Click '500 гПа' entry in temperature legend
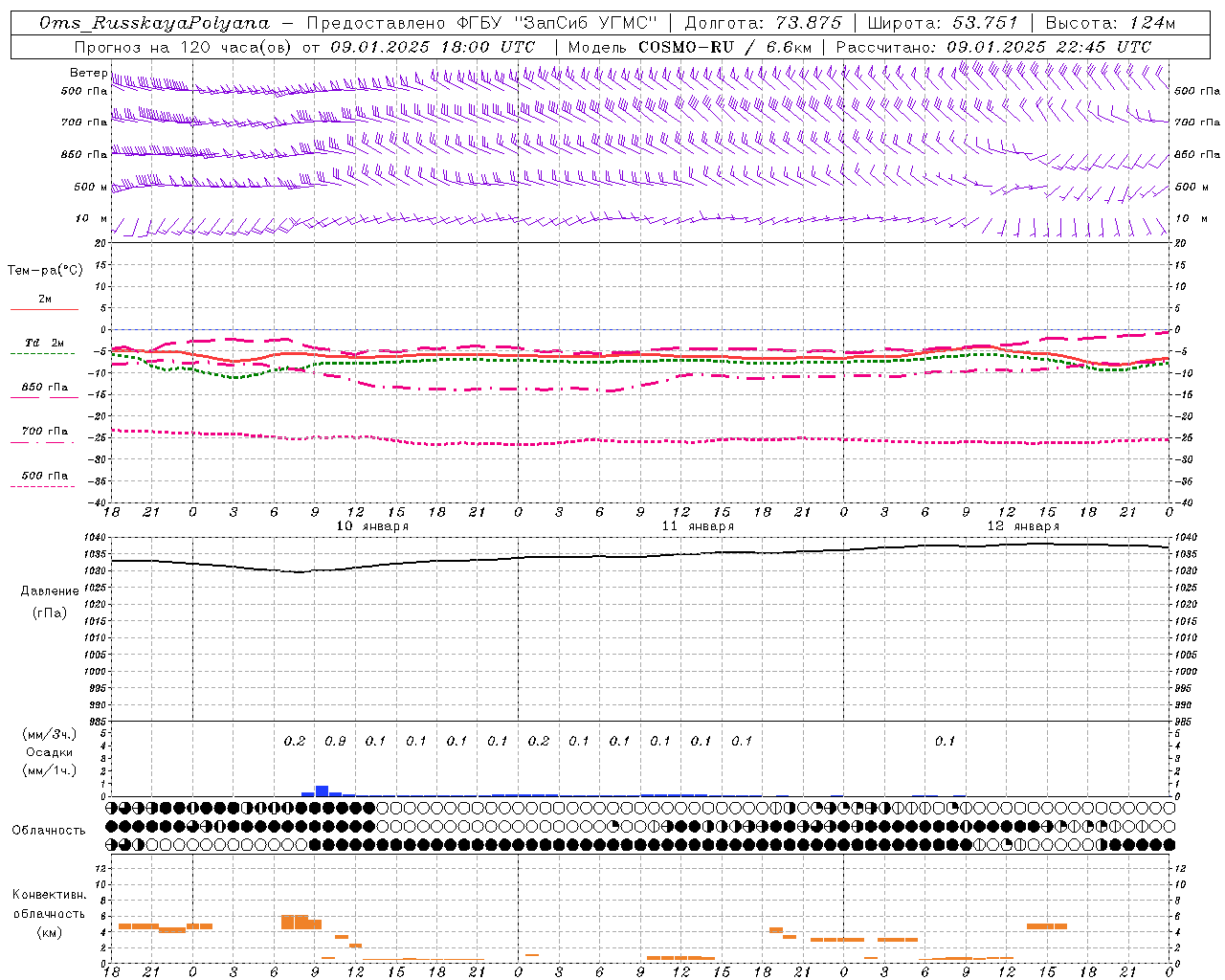 click(x=44, y=476)
